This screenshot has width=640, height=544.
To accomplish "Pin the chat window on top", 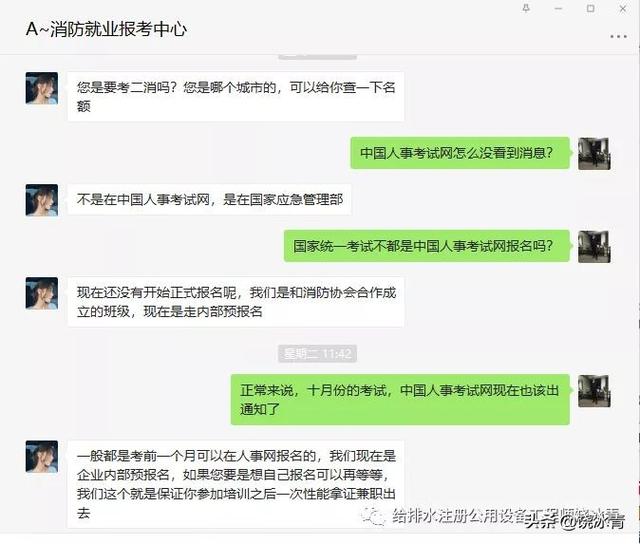I will pos(526,8).
